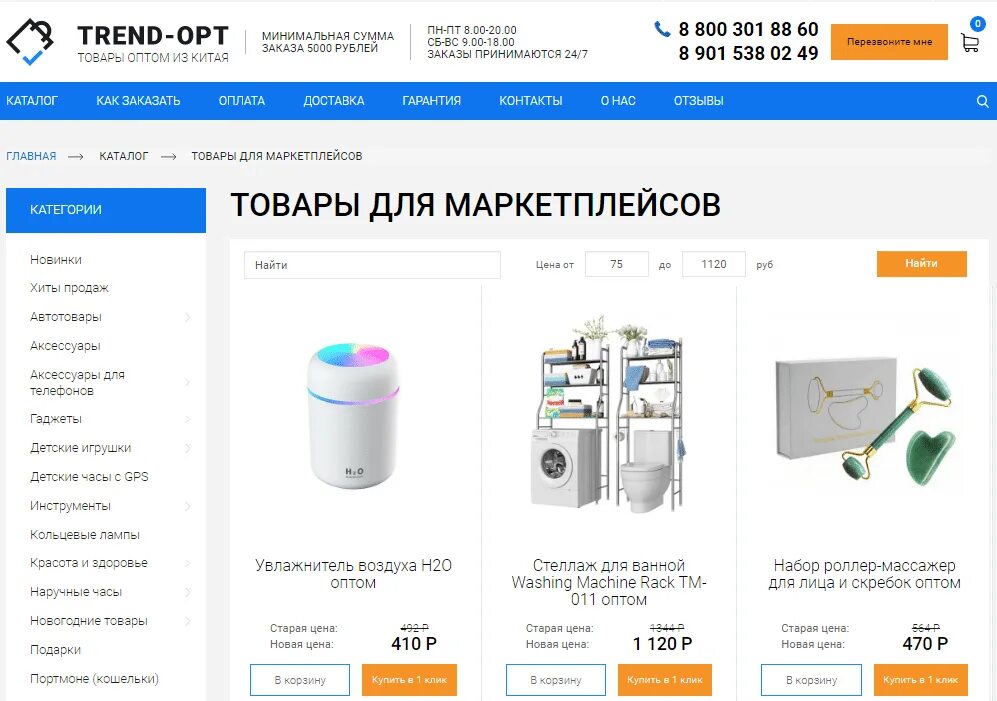997x701 pixels.
Task: Go to the ДОСТАВКА page
Action: (334, 101)
